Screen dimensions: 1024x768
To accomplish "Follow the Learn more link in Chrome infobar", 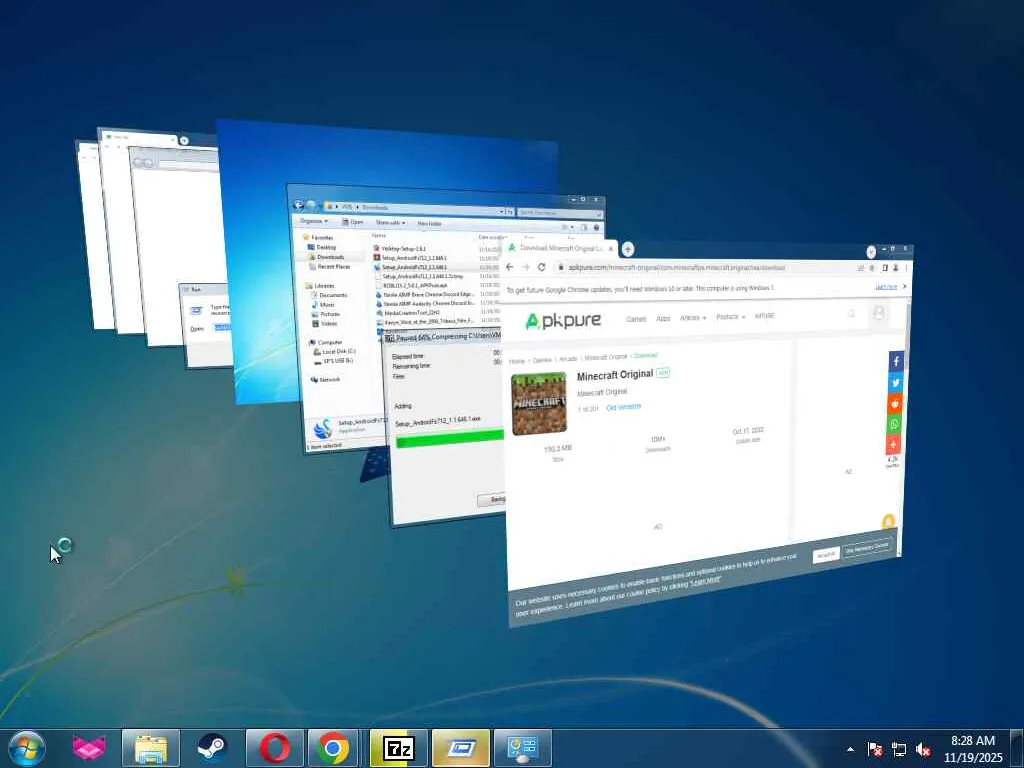I will [886, 287].
